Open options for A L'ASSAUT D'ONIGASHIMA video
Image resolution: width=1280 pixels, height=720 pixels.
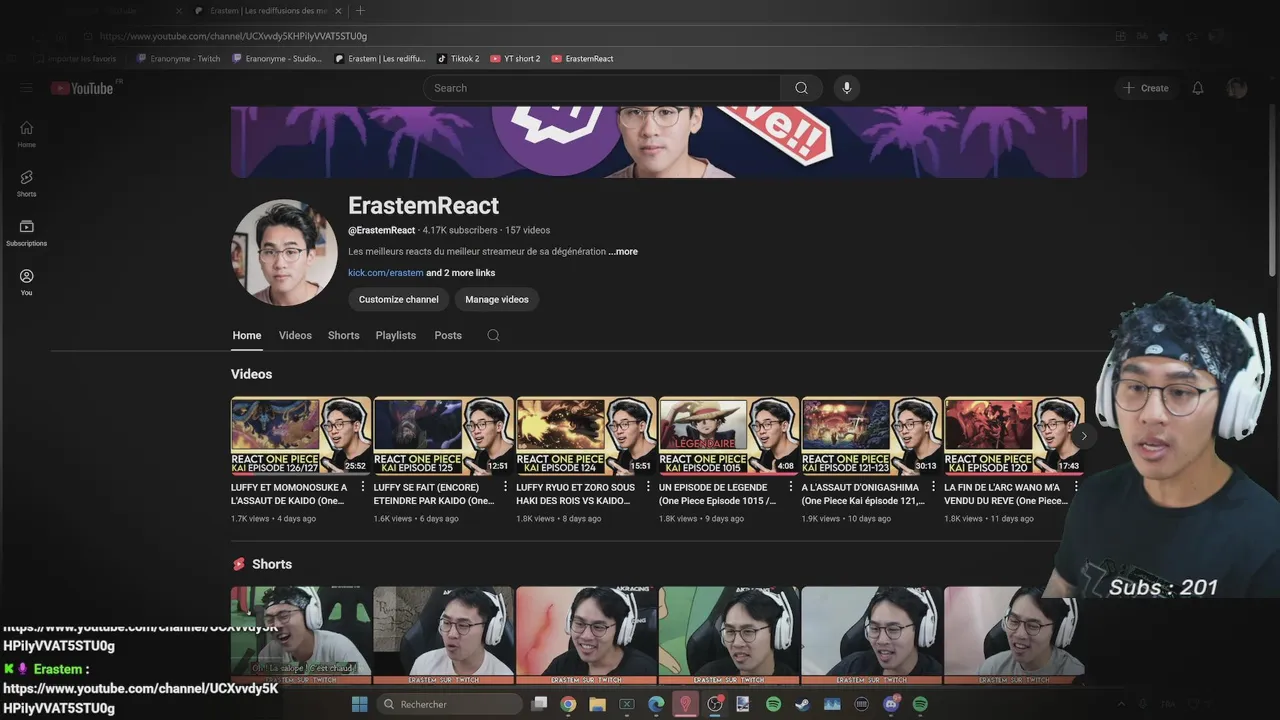click(x=933, y=488)
